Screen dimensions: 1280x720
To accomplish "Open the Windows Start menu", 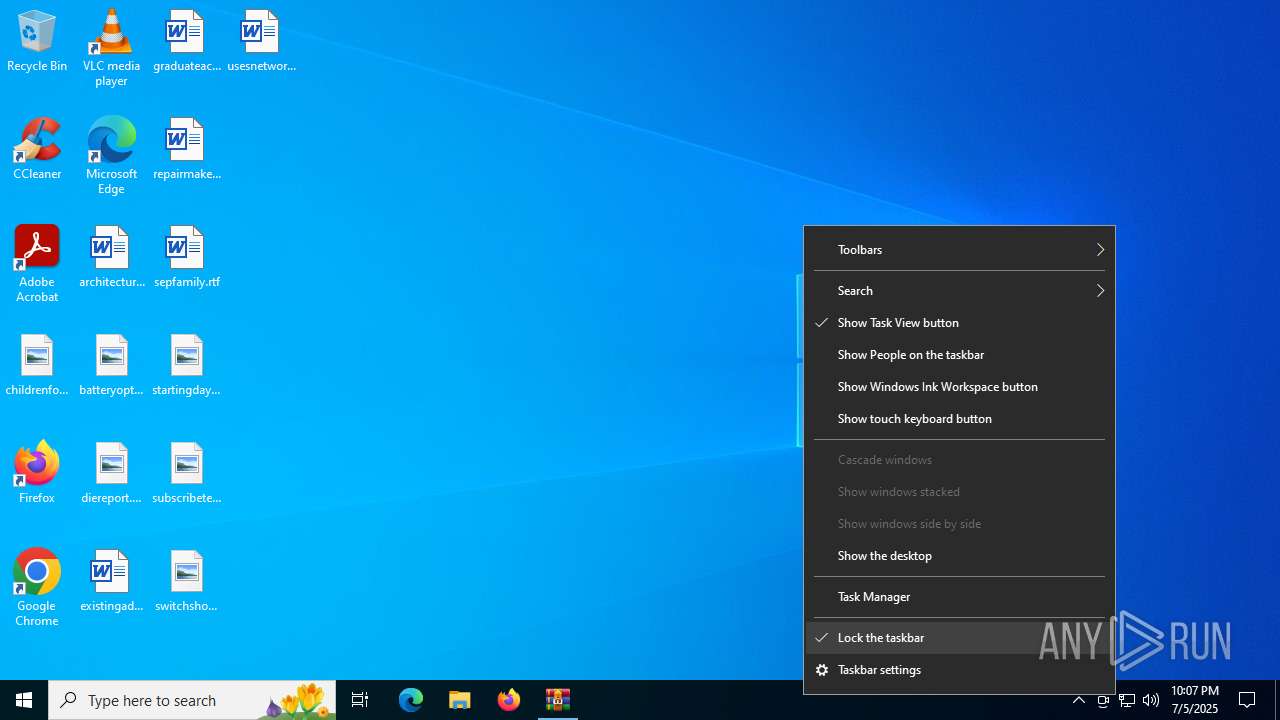I will click(x=24, y=700).
